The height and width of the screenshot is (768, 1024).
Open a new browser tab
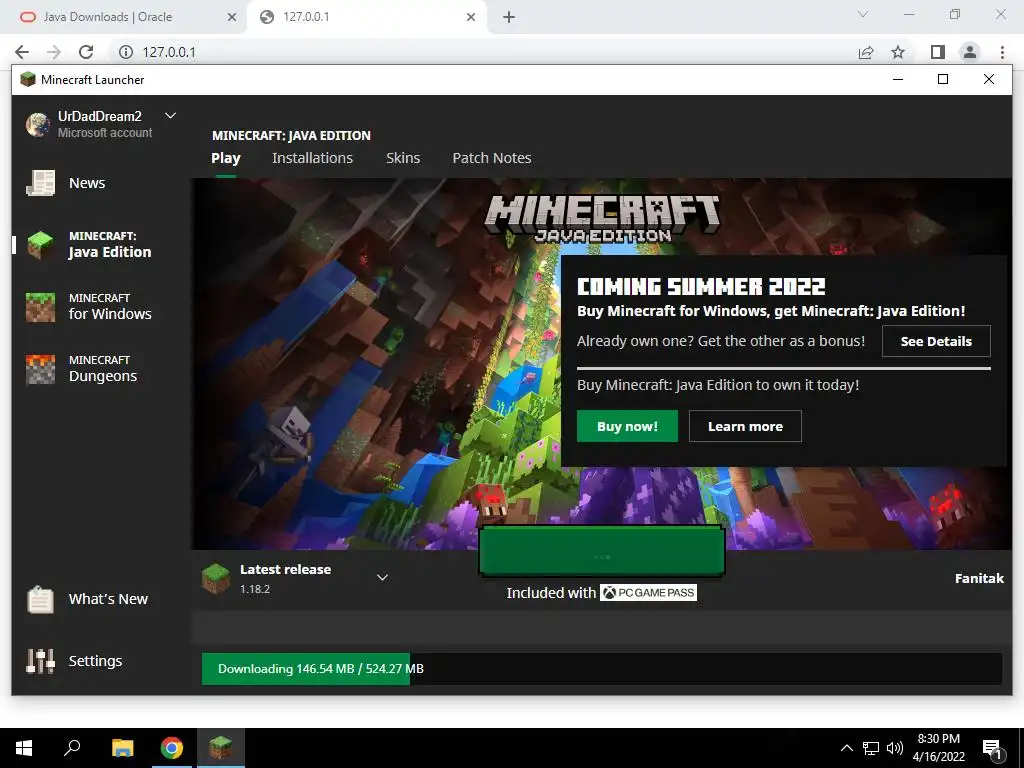pyautogui.click(x=509, y=17)
